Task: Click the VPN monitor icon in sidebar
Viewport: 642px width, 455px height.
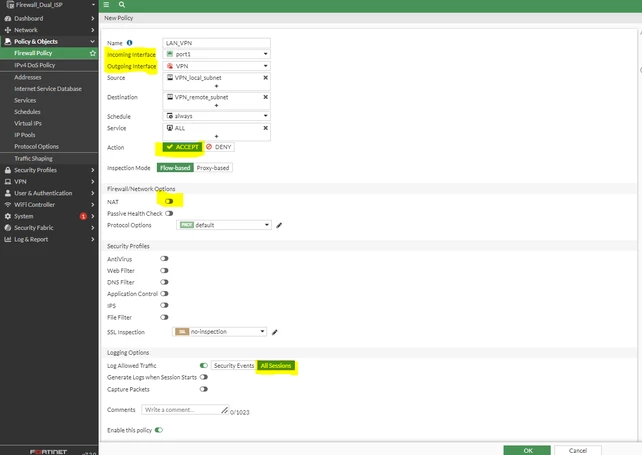Action: tap(8, 181)
